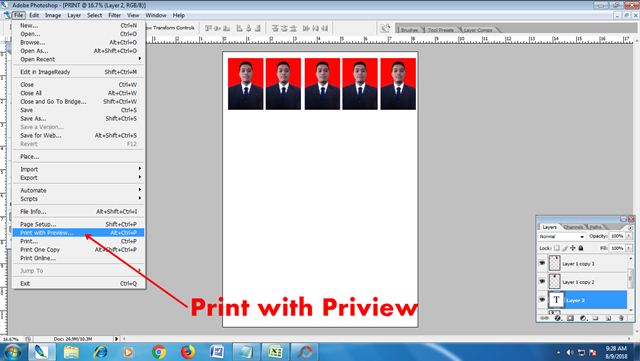Add a layer mask in Layers panel
The image size is (640, 361).
click(x=570, y=318)
